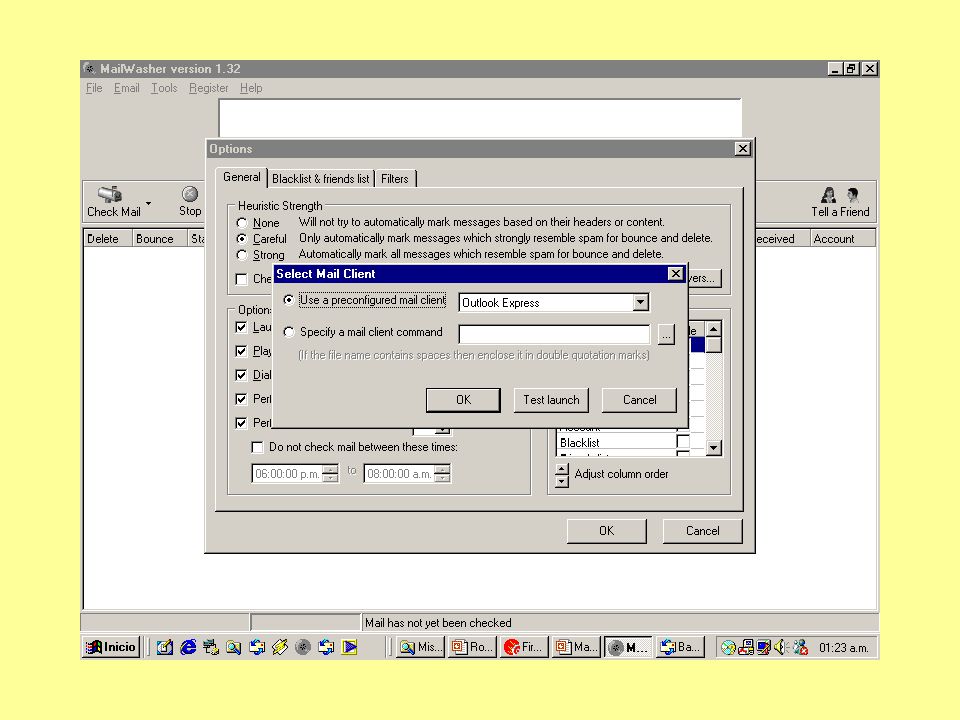This screenshot has width=960, height=720.
Task: Open the Inicio start menu
Action: click(x=111, y=647)
